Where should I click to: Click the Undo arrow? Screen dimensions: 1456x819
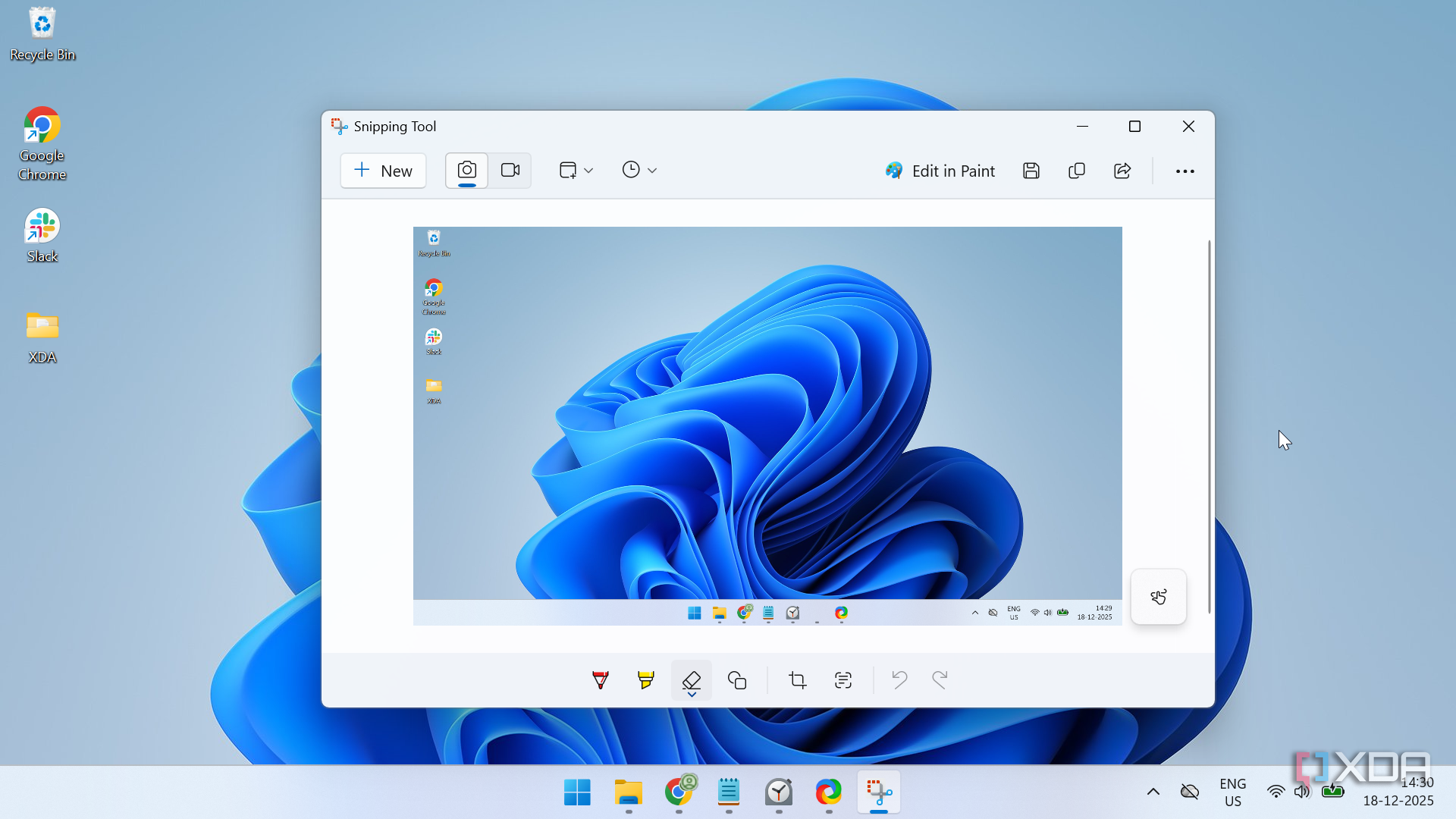pos(899,680)
